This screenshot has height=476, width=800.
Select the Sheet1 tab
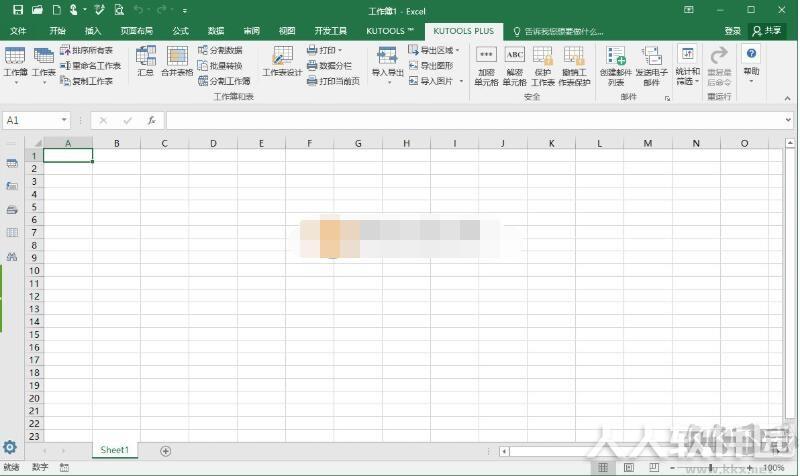(x=115, y=450)
